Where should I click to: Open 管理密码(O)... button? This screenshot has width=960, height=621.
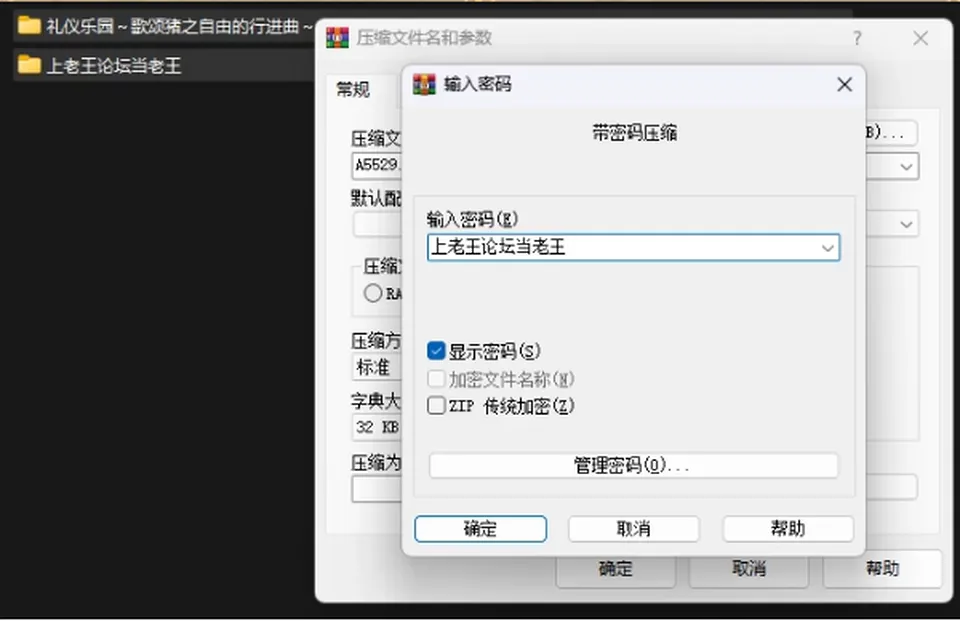point(634,465)
